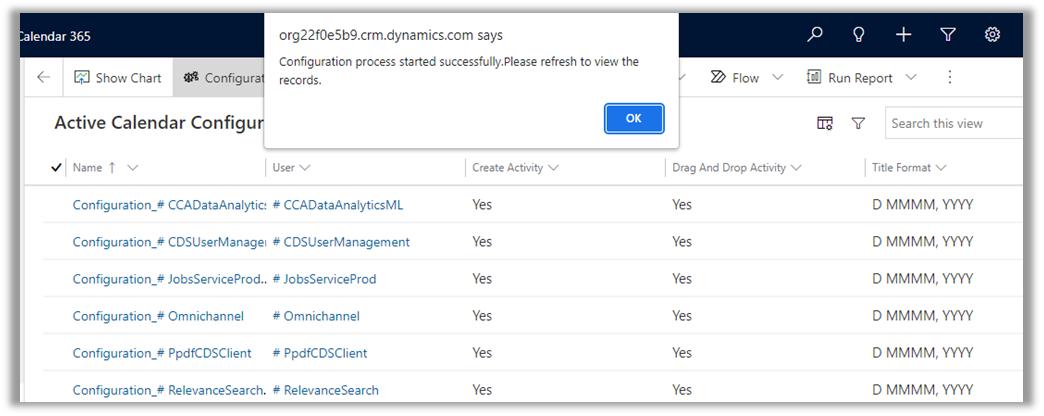Open the edit columns icon beside the view filter
Screen dimensions: 1044x416
(825, 123)
